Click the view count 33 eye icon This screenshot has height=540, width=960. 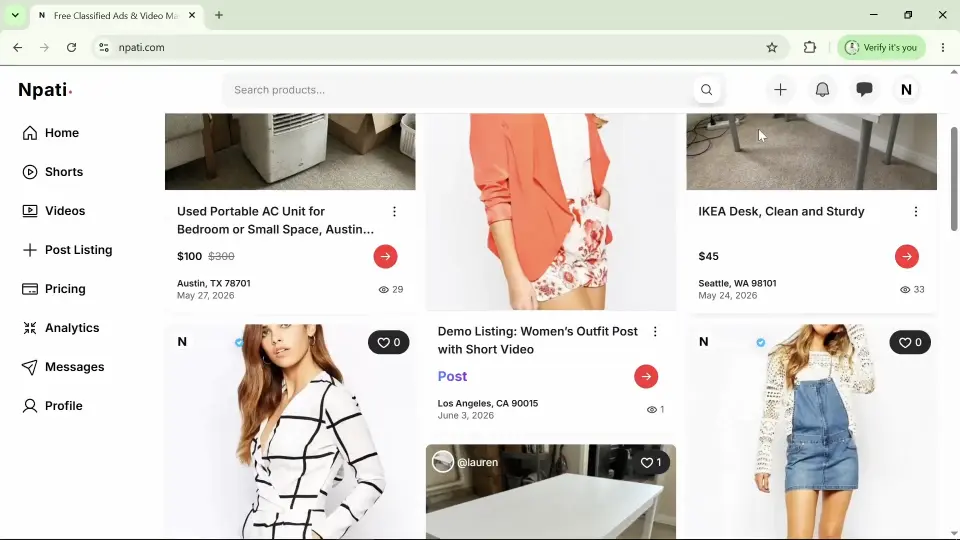[905, 290]
